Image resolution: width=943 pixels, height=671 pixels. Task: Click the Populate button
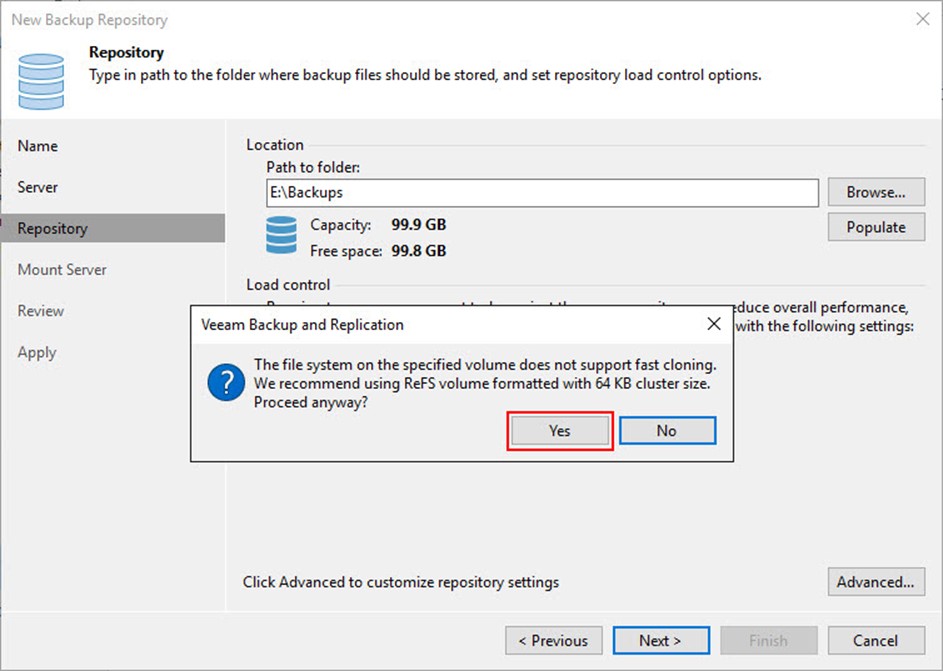(x=875, y=227)
